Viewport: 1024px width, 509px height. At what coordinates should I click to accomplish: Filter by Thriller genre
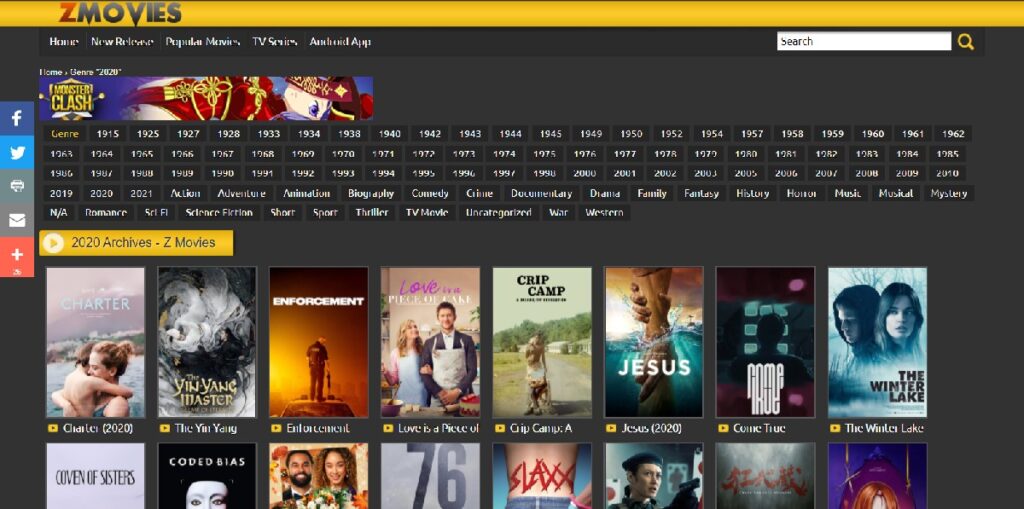[x=372, y=213]
